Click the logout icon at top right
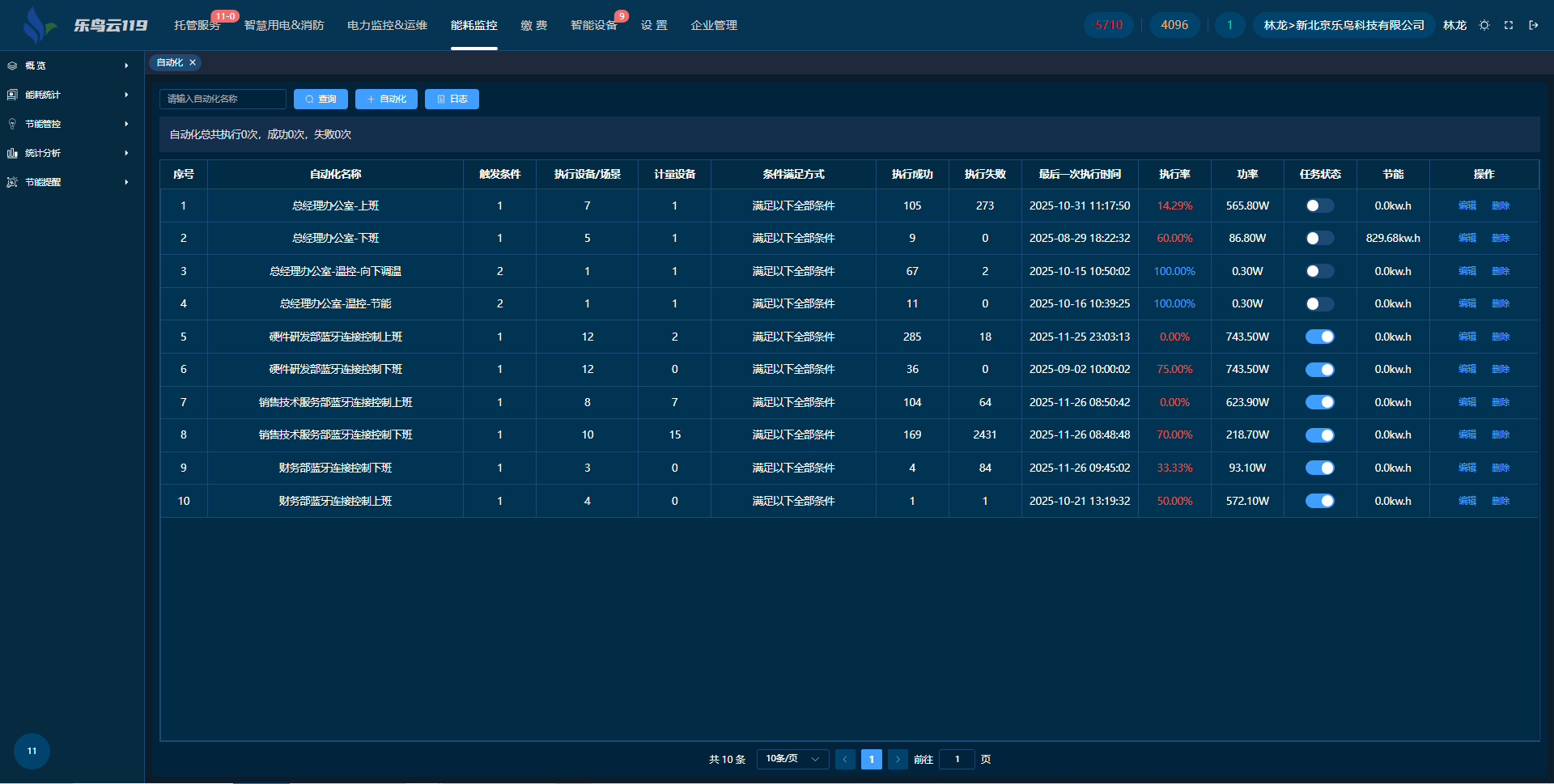This screenshot has height=784, width=1554. [x=1533, y=25]
